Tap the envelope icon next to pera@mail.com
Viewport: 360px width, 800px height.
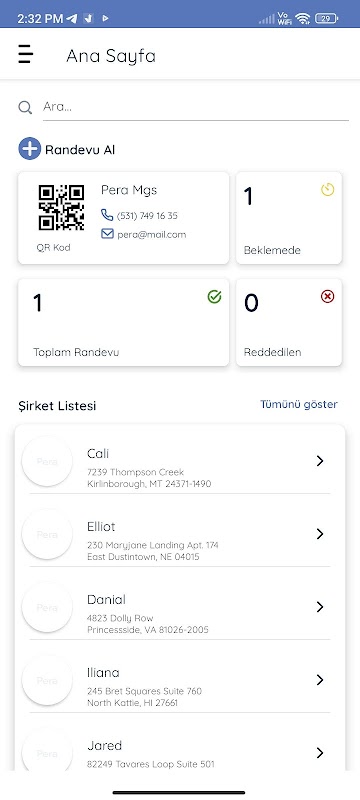coord(107,234)
